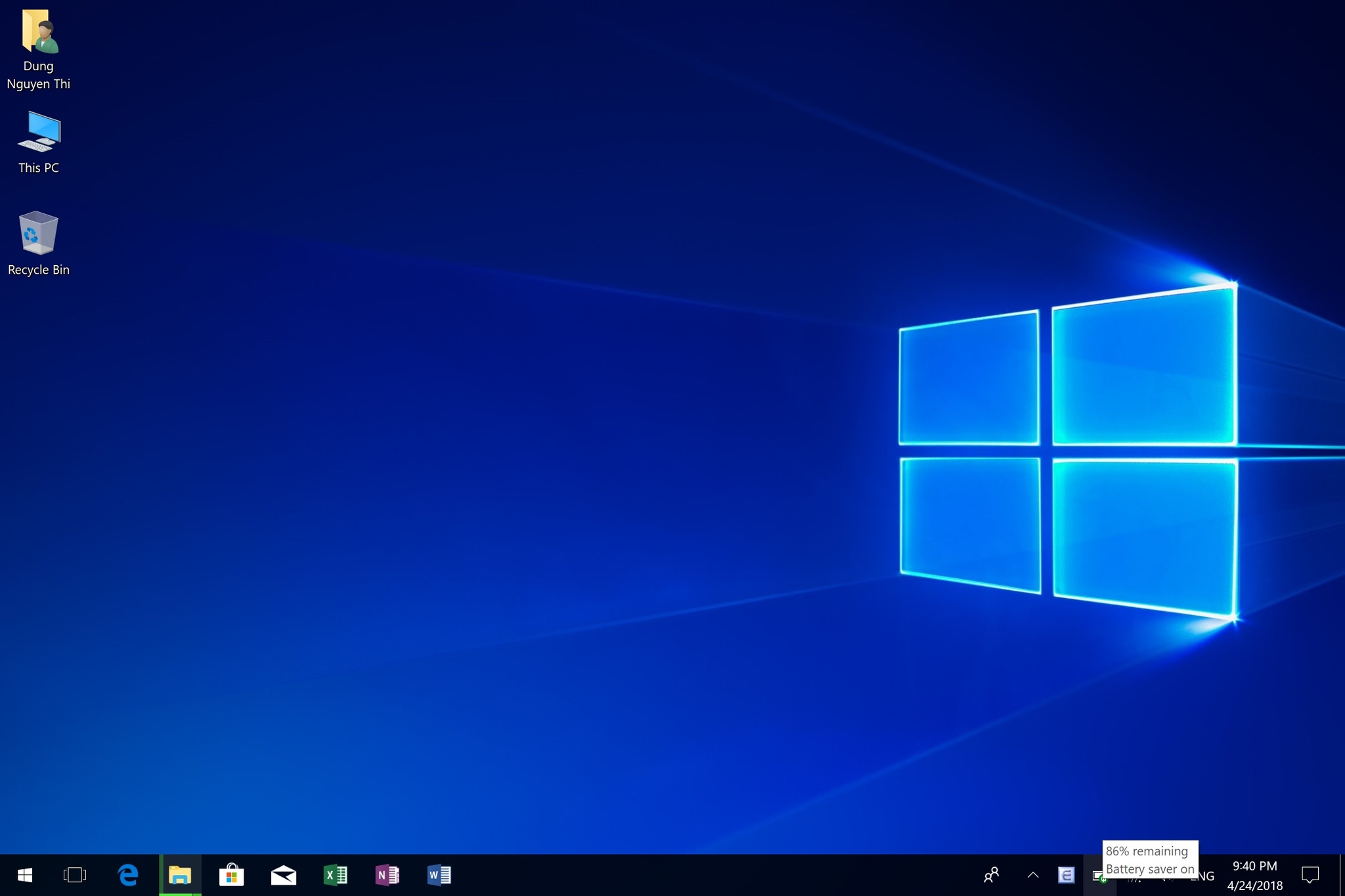Click the Show Desktop strip at taskbar end
The width and height of the screenshot is (1345, 896).
pos(1342,875)
